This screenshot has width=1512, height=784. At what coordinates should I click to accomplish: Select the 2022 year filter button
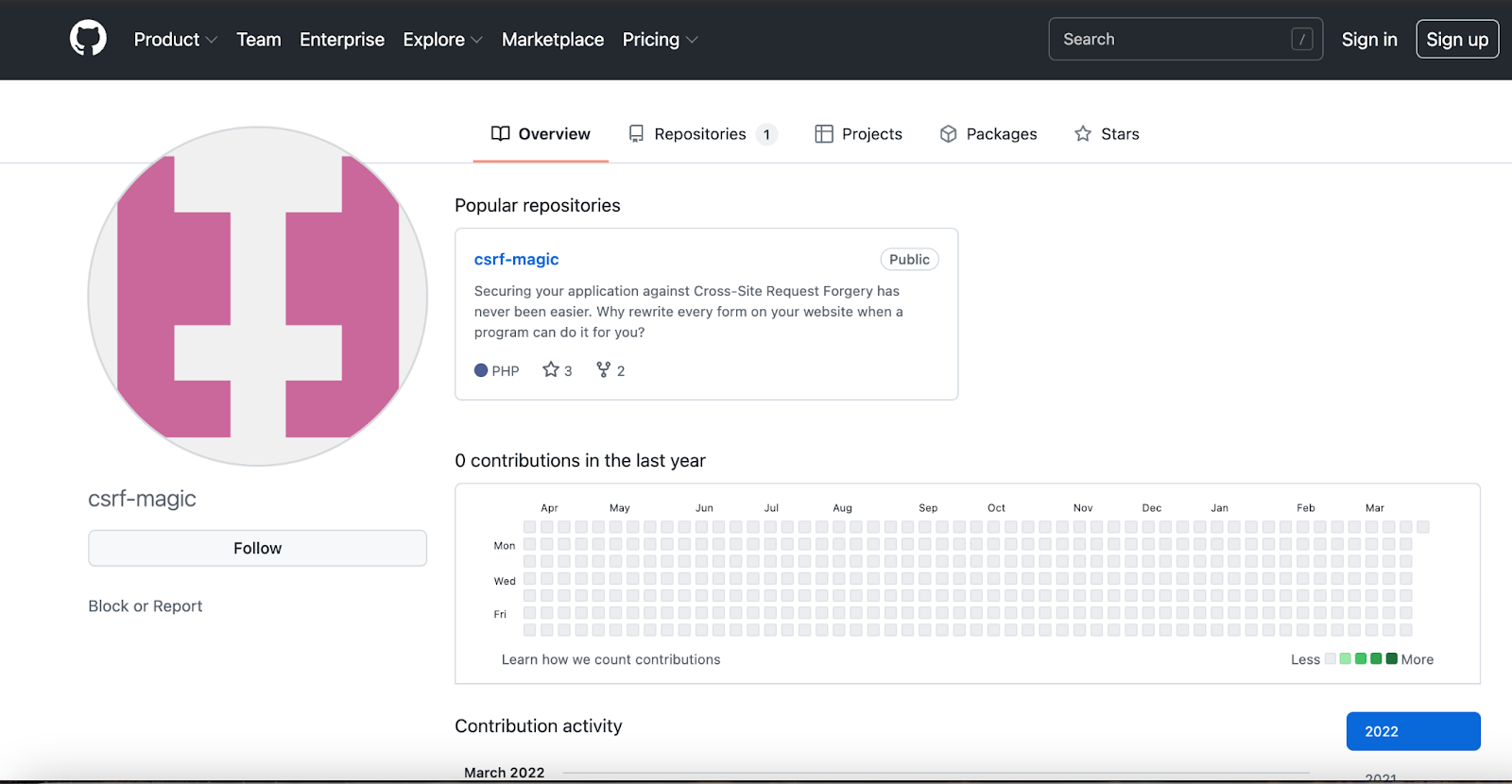click(x=1413, y=731)
